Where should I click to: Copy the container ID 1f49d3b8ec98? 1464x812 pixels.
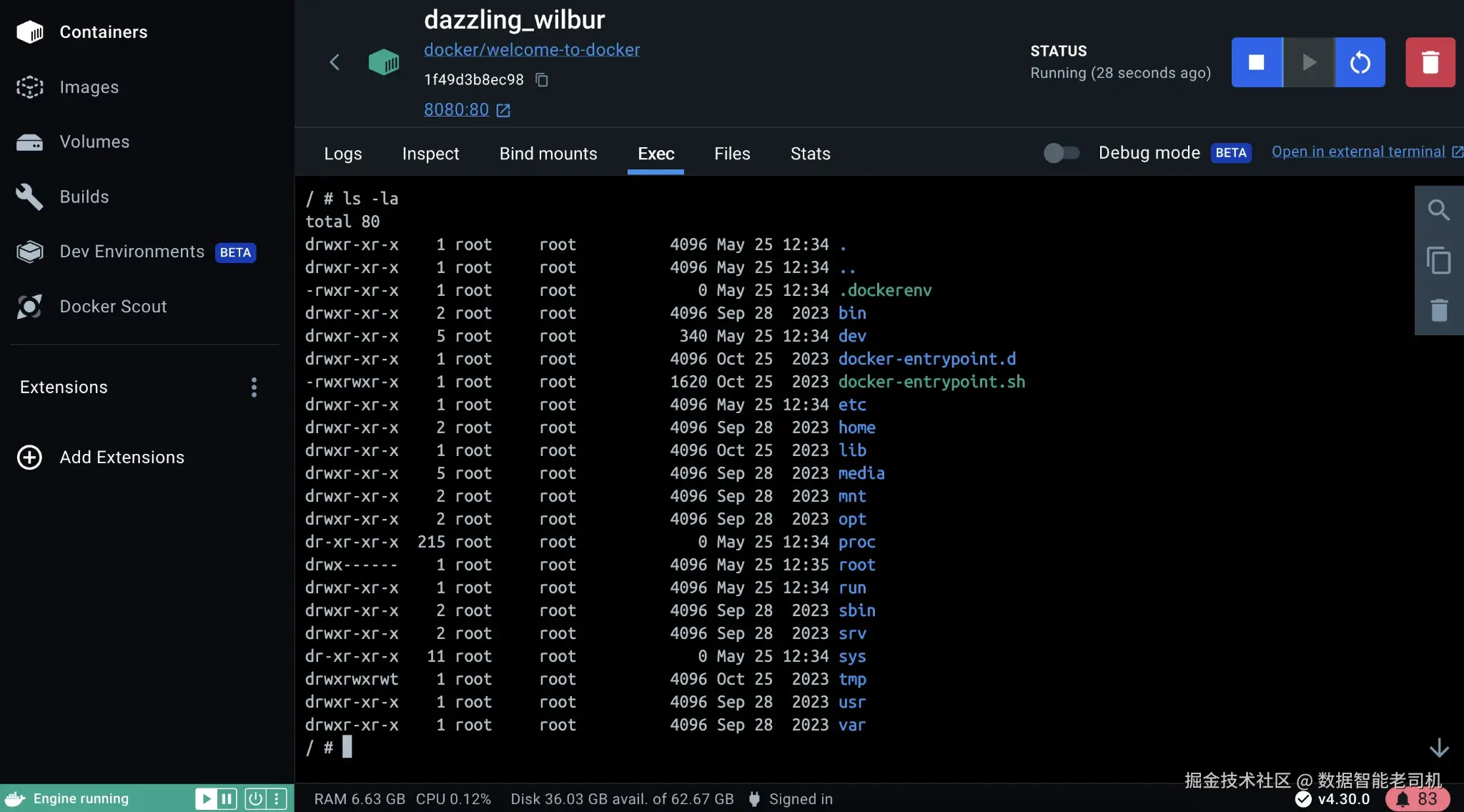(x=542, y=80)
